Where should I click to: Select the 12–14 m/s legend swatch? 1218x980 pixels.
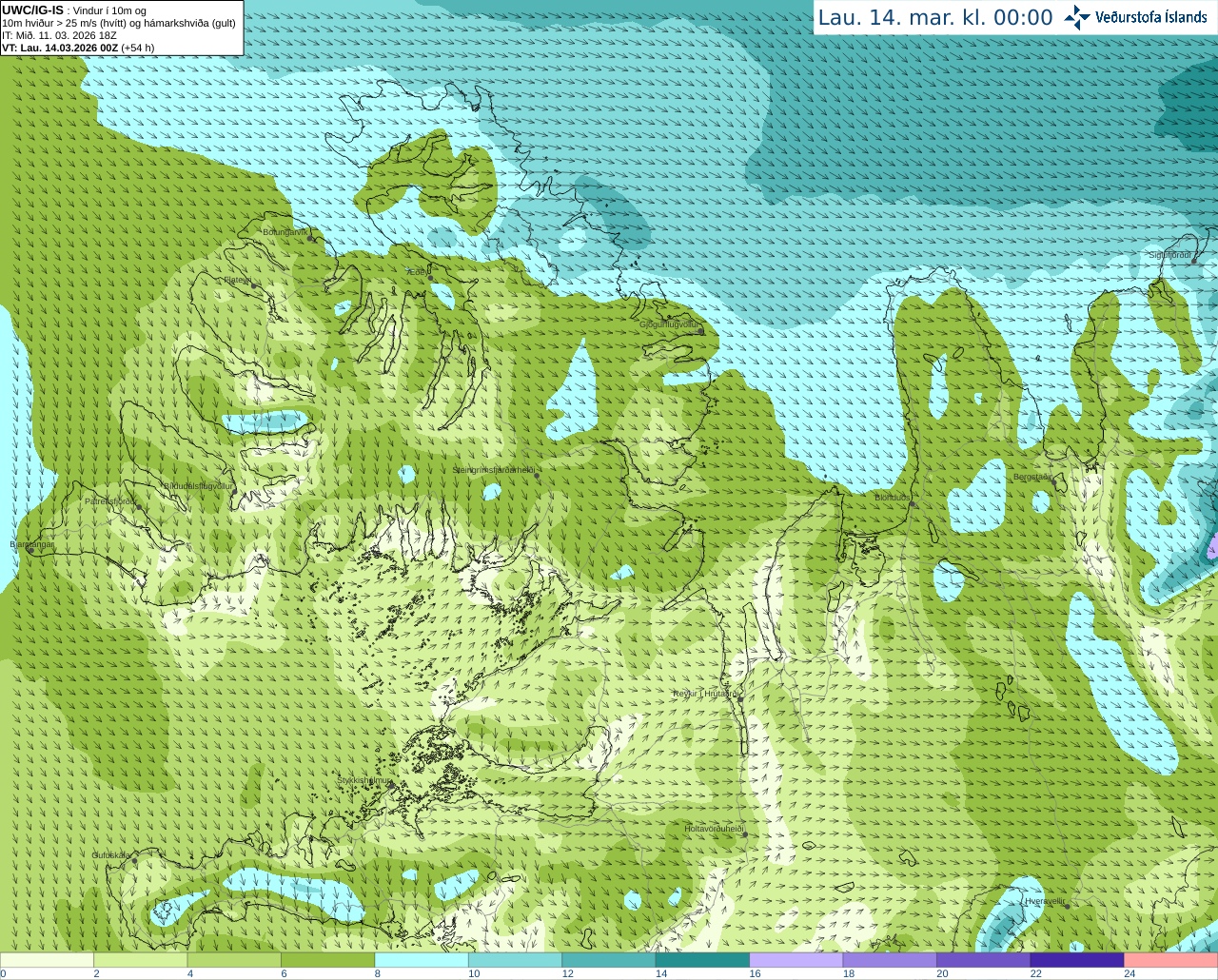pos(609,960)
